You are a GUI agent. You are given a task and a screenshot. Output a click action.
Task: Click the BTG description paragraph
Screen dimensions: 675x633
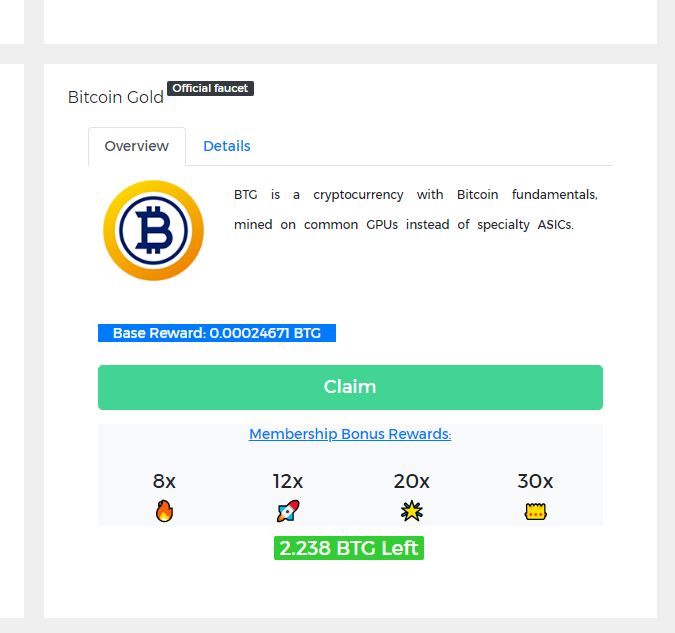pyautogui.click(x=416, y=210)
